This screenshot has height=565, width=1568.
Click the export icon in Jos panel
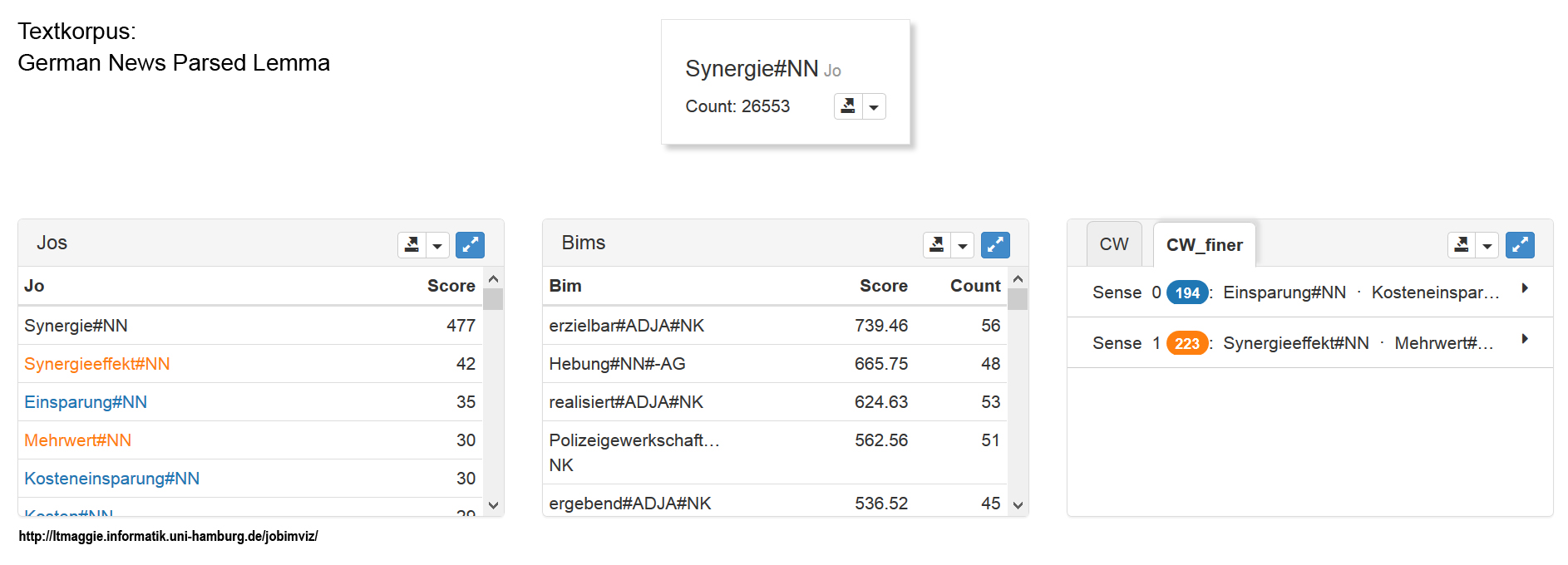(x=412, y=245)
